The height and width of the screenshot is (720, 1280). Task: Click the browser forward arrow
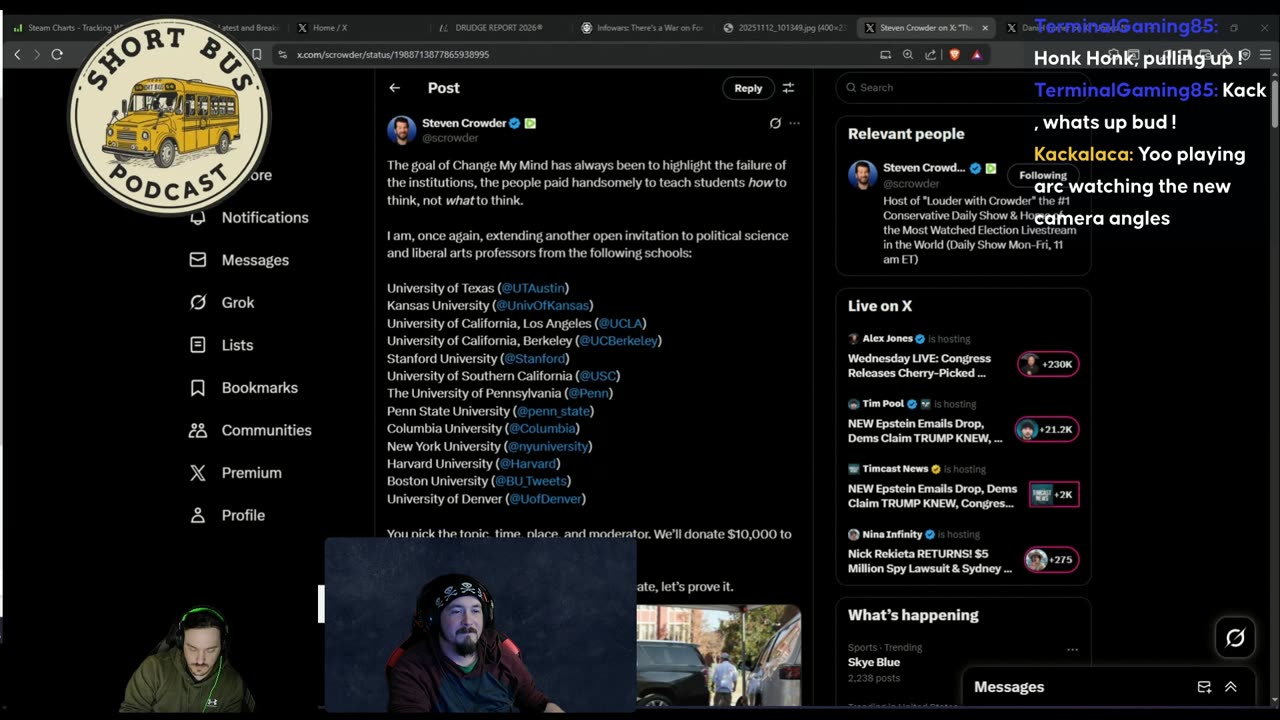[x=37, y=55]
